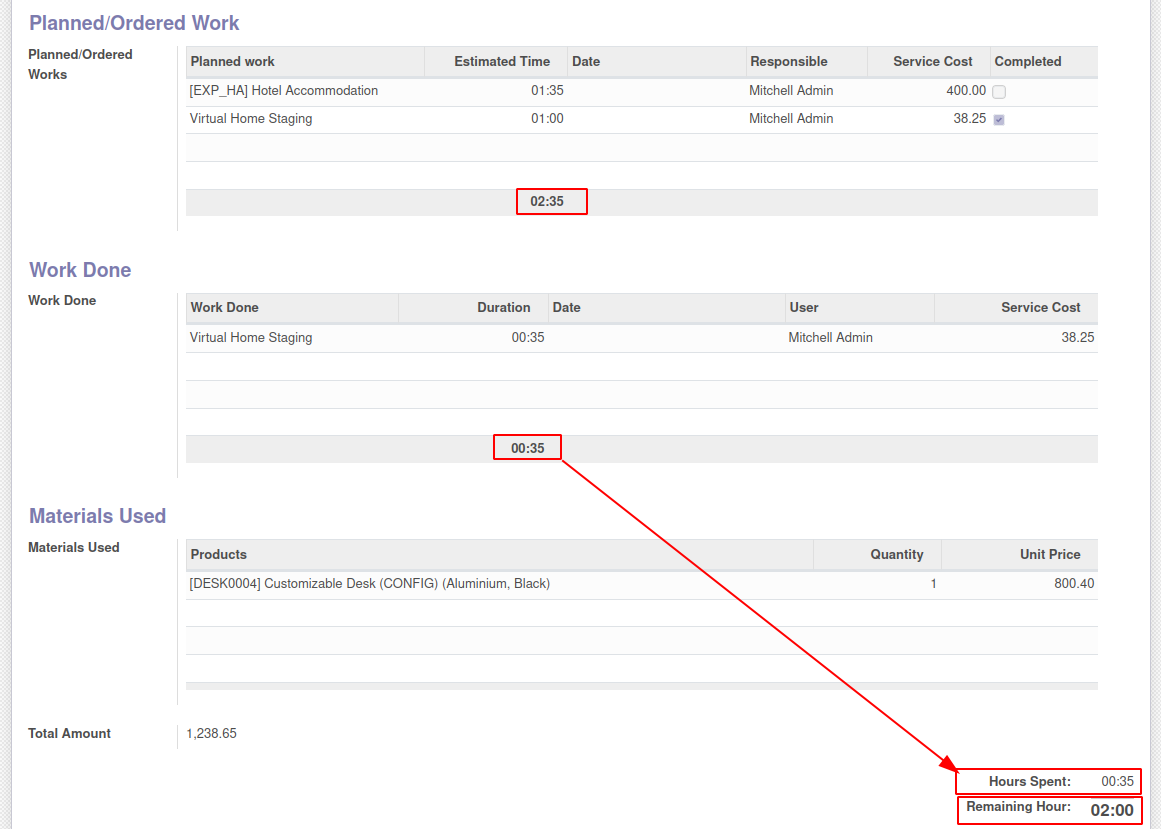Click the Mitchell Admin responsible for Hotel Accommodation
The height and width of the screenshot is (829, 1161).
pyautogui.click(x=791, y=90)
